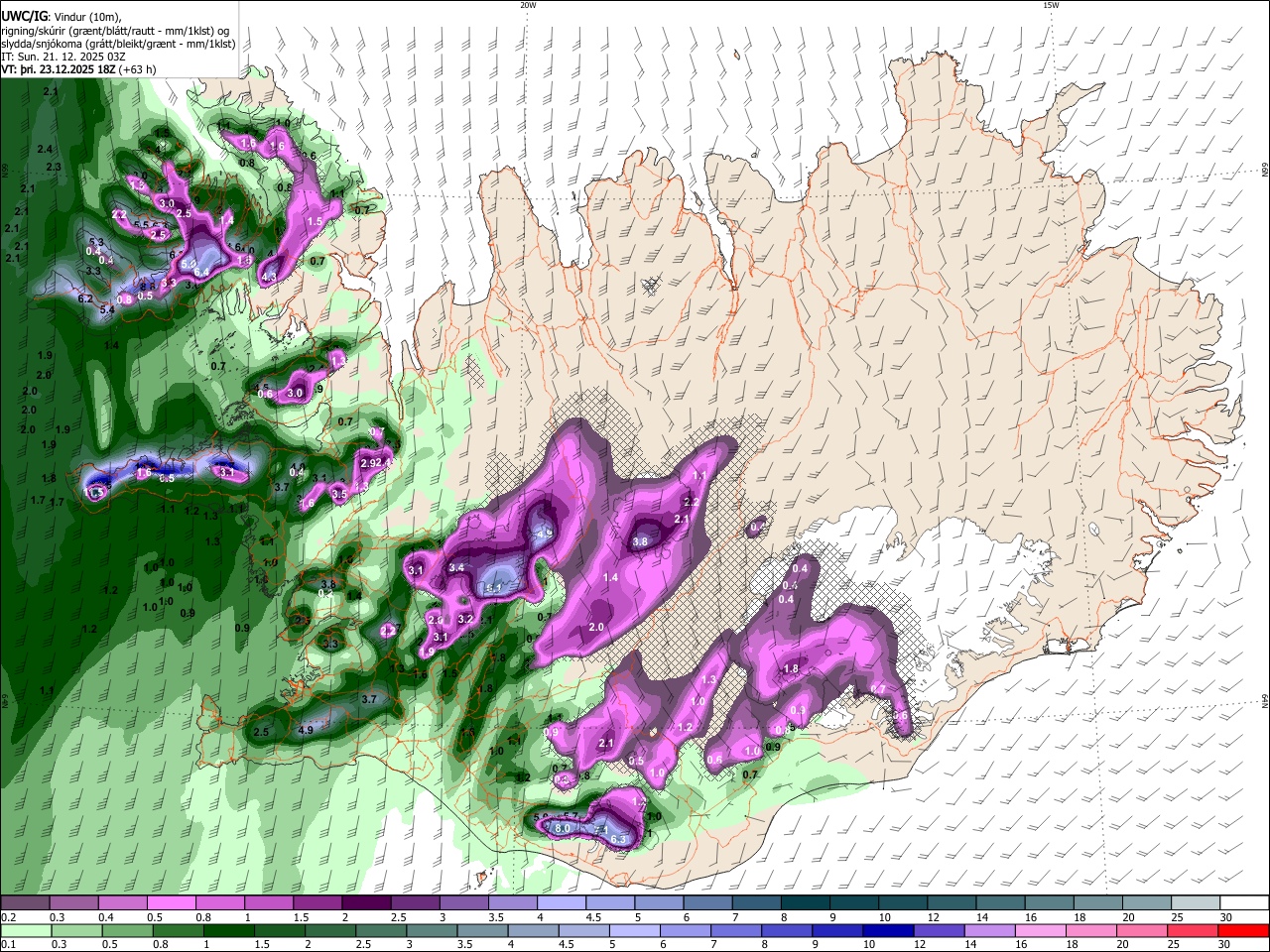Click the upper legend pink swatch between 0.5 and 0.8
This screenshot has width=1270, height=952.
coord(170,903)
